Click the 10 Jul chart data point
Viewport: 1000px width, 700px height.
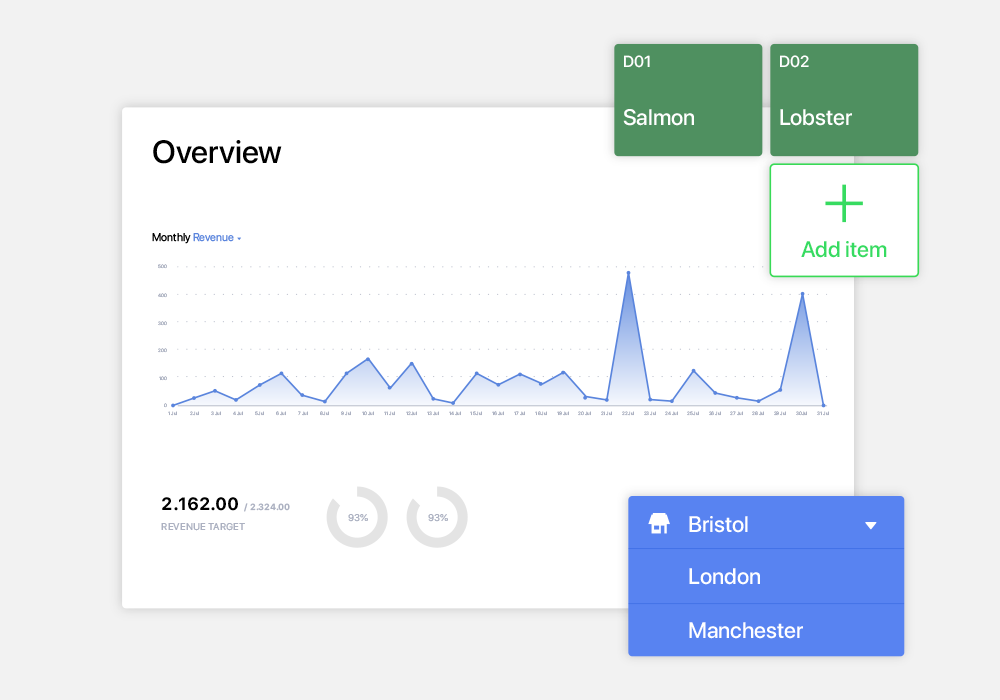click(368, 360)
